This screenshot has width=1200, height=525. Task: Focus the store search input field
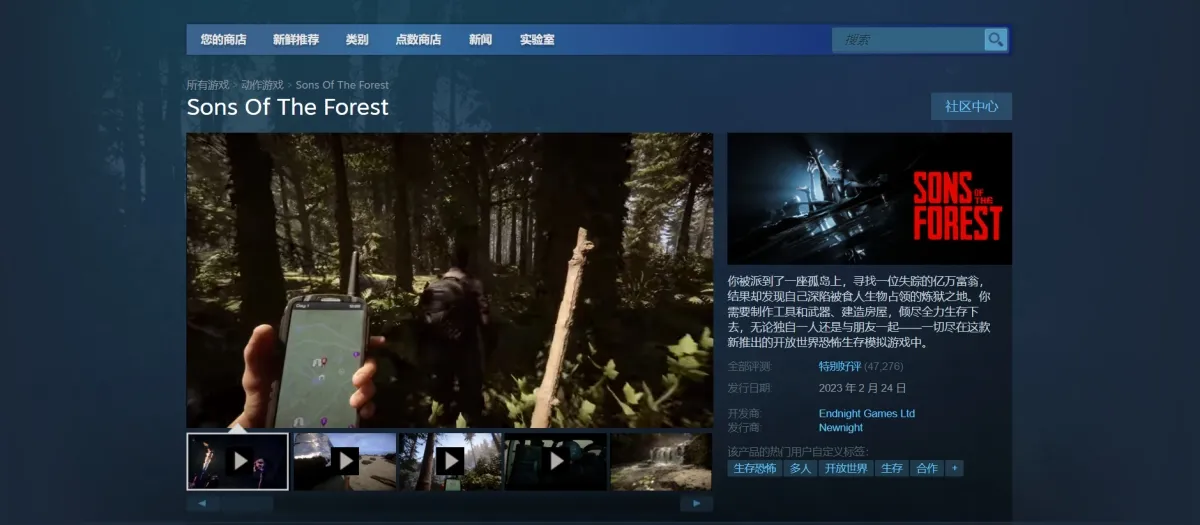[x=908, y=40]
